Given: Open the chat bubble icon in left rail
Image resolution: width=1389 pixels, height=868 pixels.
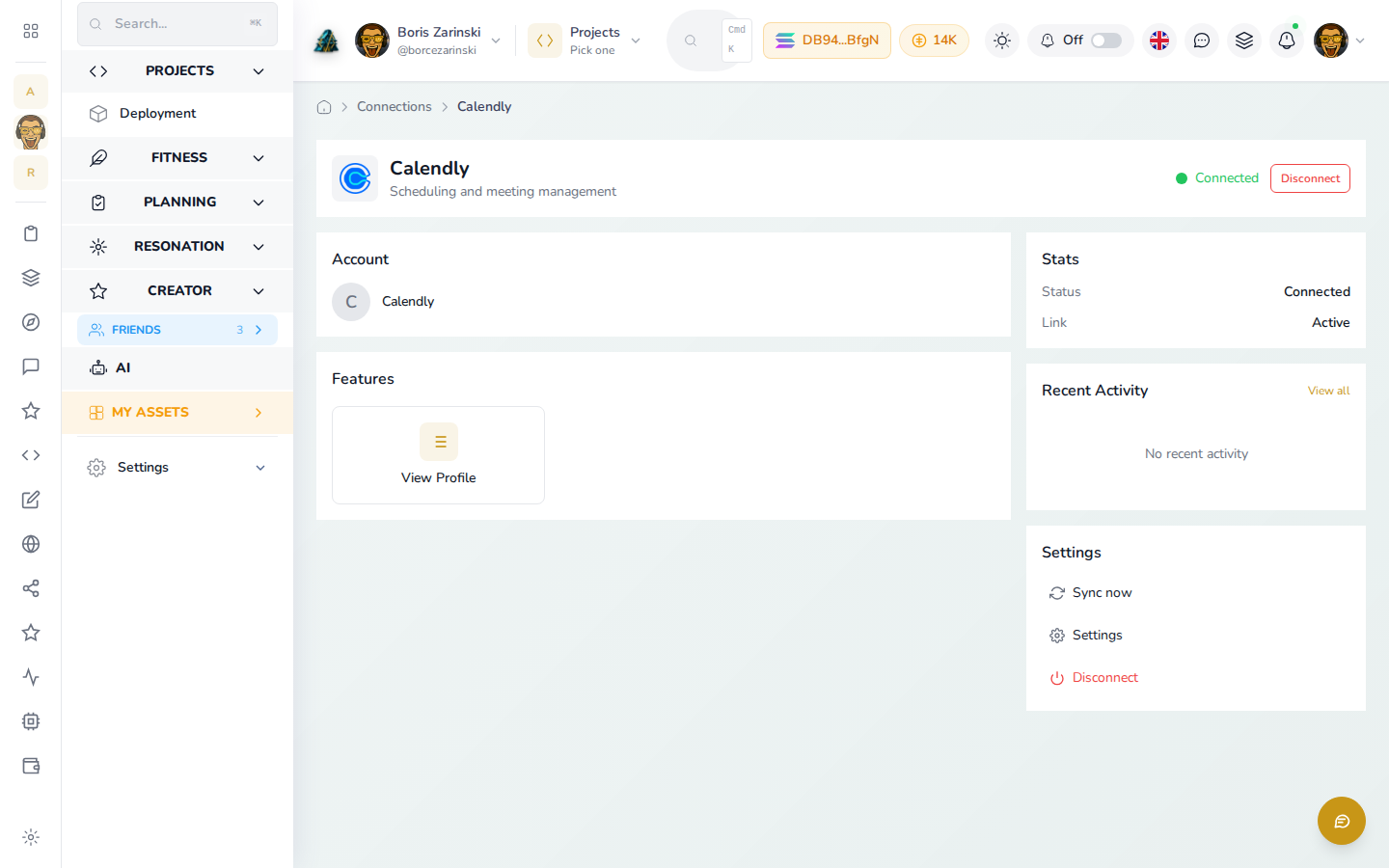Looking at the screenshot, I should (31, 366).
